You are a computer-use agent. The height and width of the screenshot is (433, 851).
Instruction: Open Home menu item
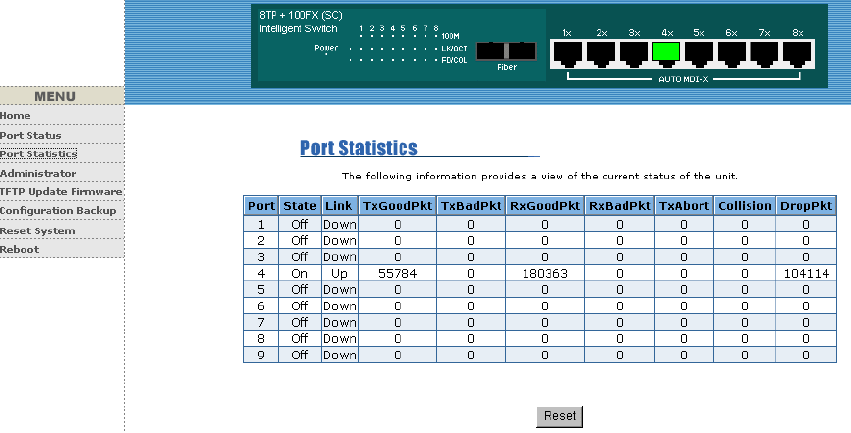click(15, 116)
